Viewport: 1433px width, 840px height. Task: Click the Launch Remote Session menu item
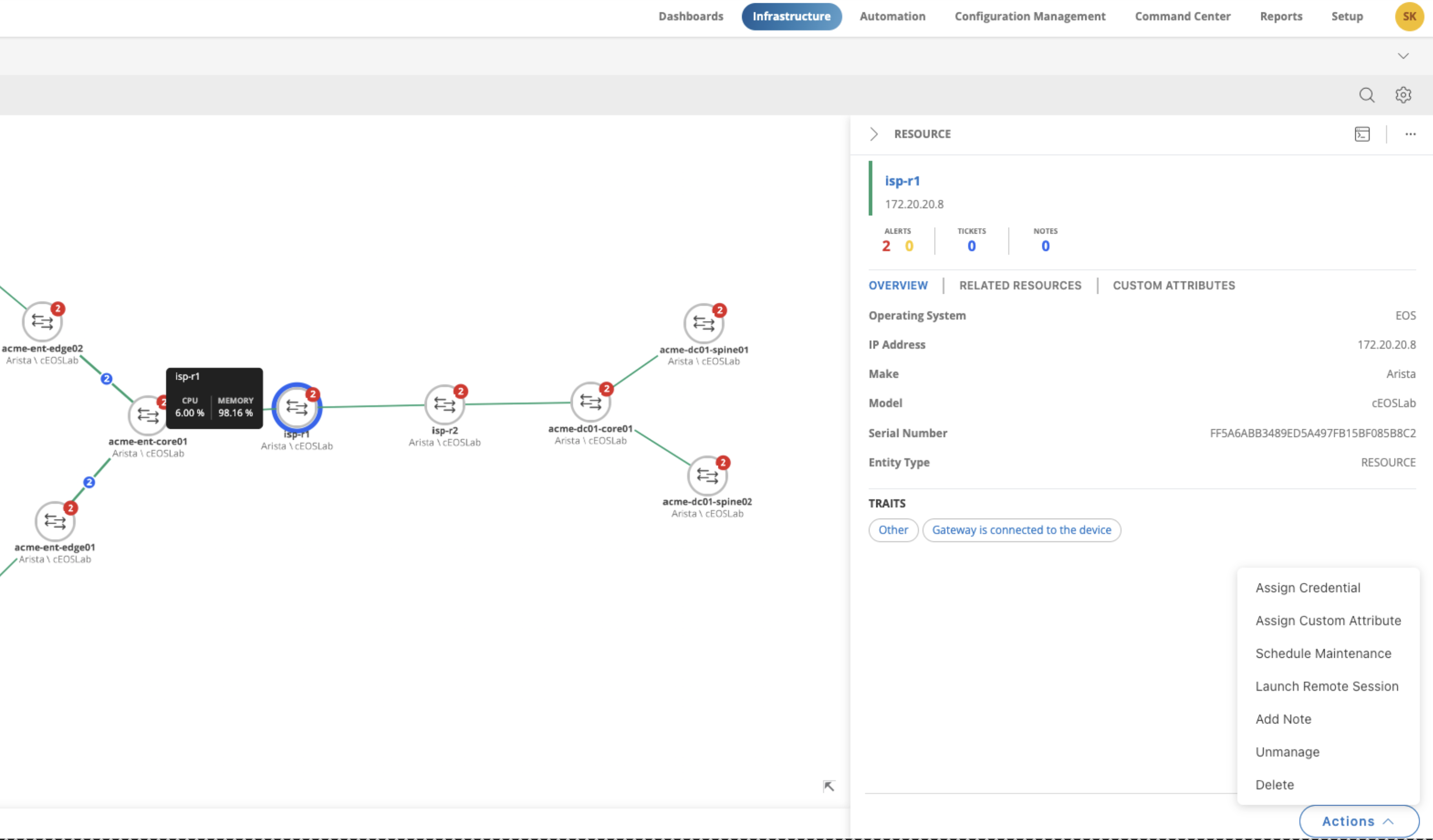click(1327, 686)
